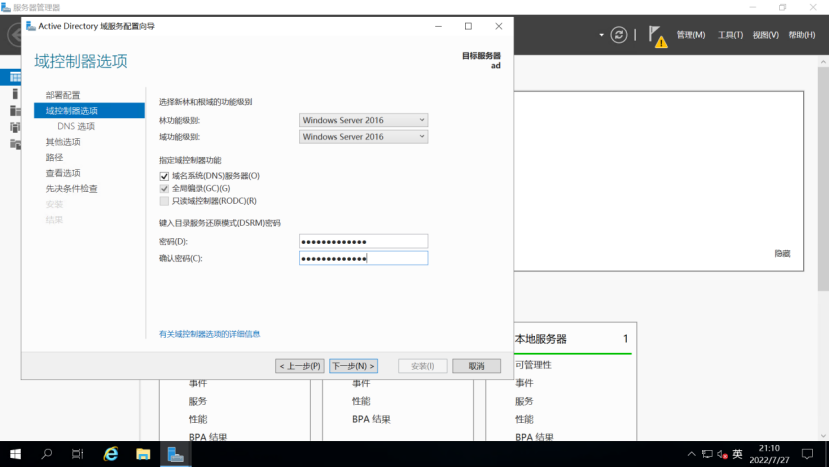Open the muted volume tray icon

[722, 454]
